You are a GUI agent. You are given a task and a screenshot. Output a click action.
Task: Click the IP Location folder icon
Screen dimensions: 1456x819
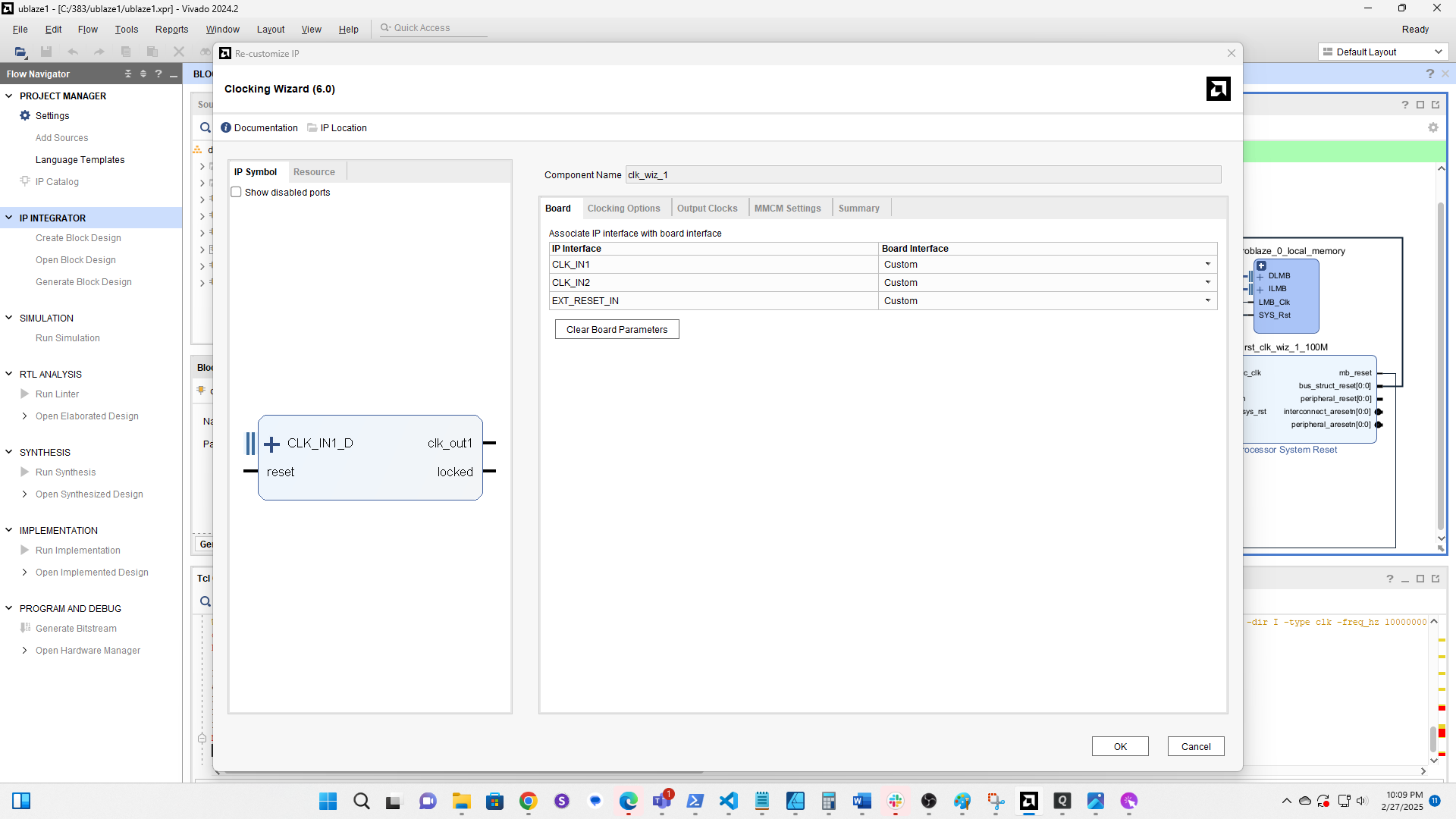[312, 127]
